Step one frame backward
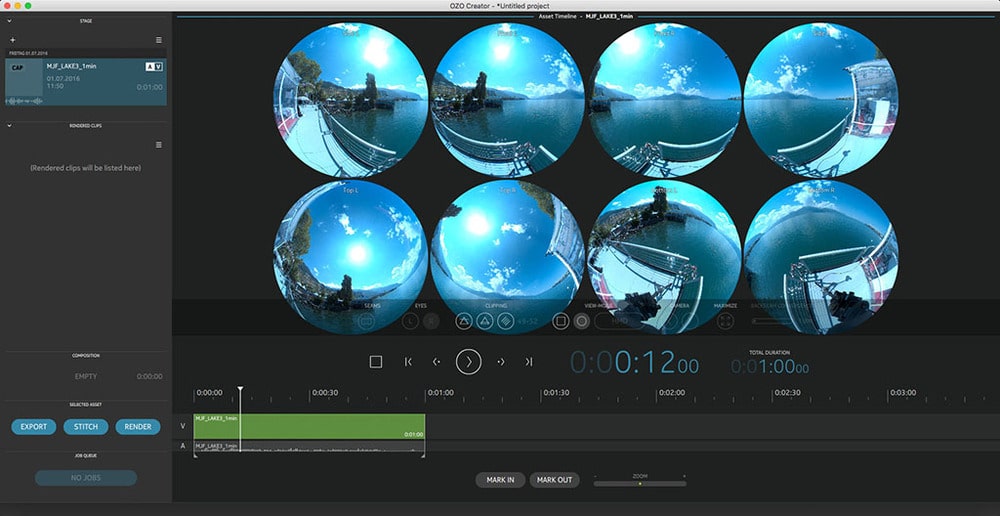Screen dimensions: 1000x516 pyautogui.click(x=437, y=362)
